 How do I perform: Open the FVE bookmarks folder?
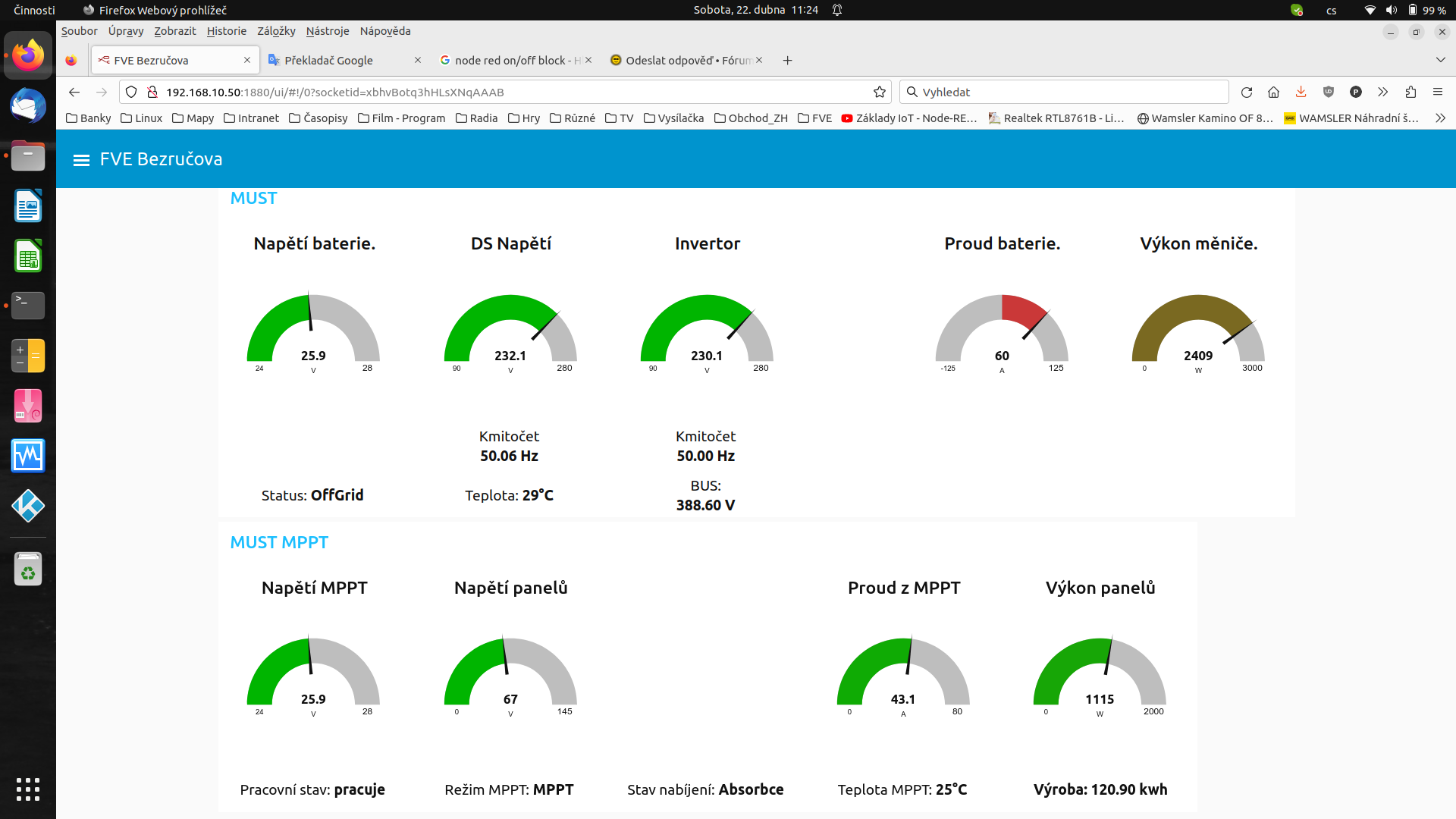coord(815,118)
